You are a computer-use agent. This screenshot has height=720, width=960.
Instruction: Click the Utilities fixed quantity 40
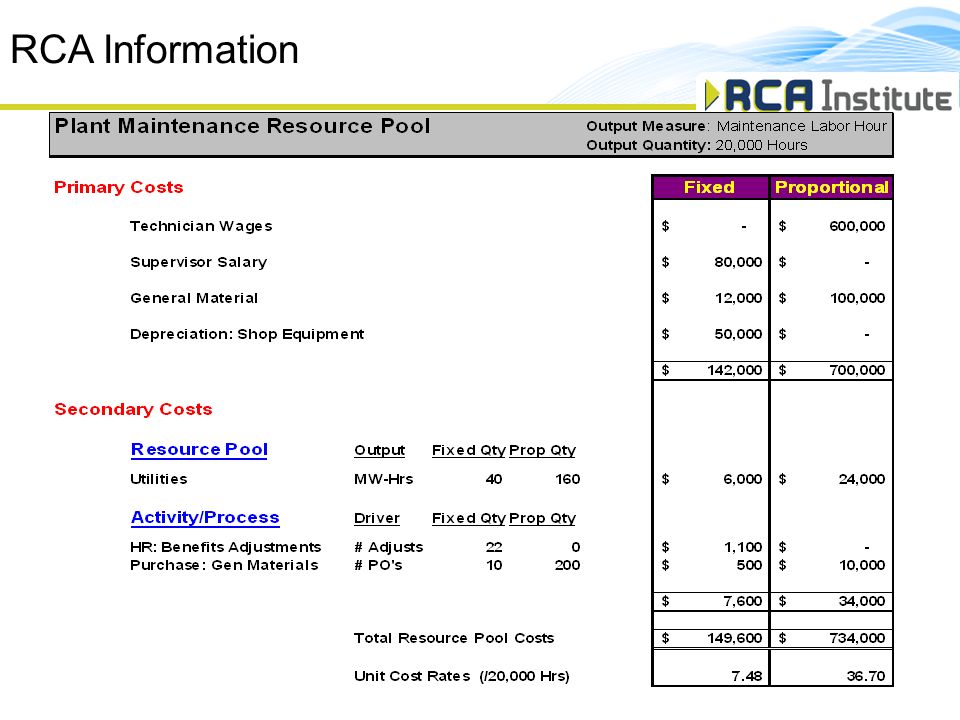[493, 479]
